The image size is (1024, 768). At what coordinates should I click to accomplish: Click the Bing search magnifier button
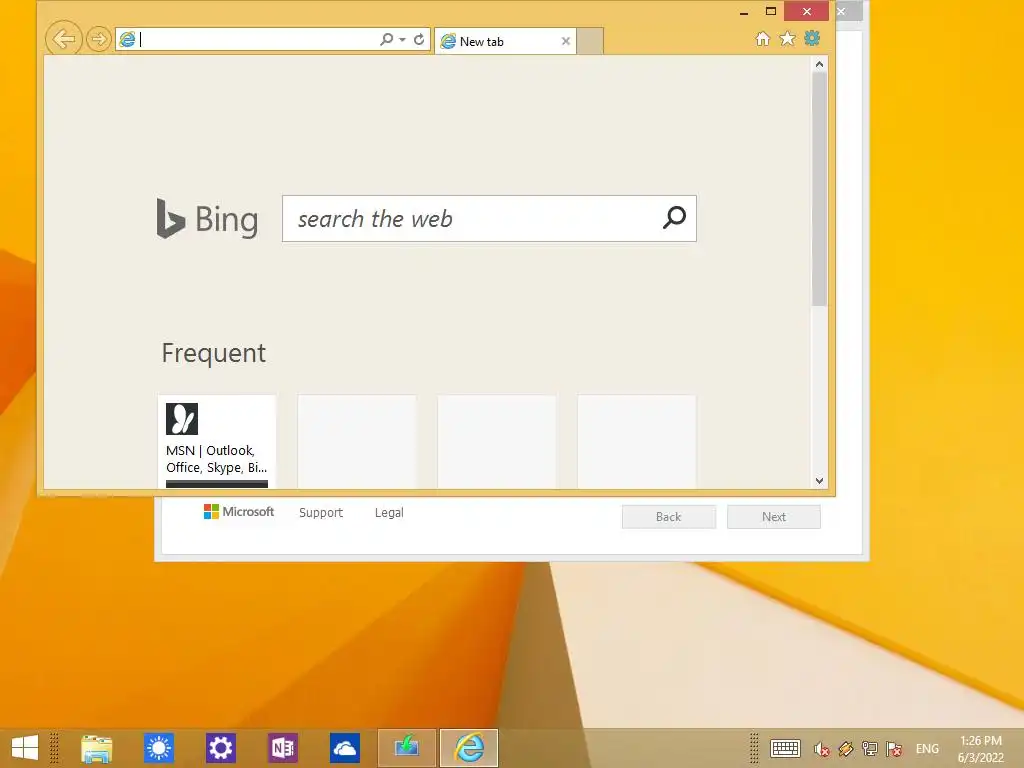(x=674, y=217)
